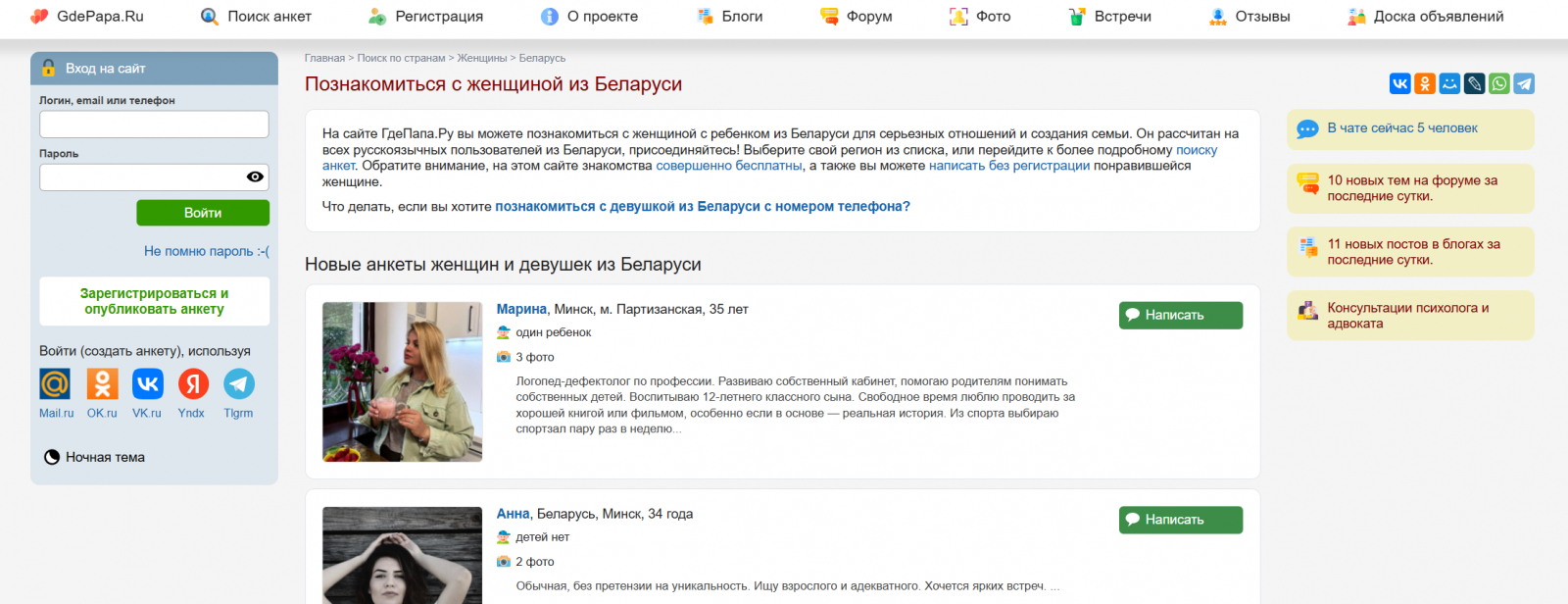Share page via WhatsApp icon
1568x604 pixels.
[1499, 84]
